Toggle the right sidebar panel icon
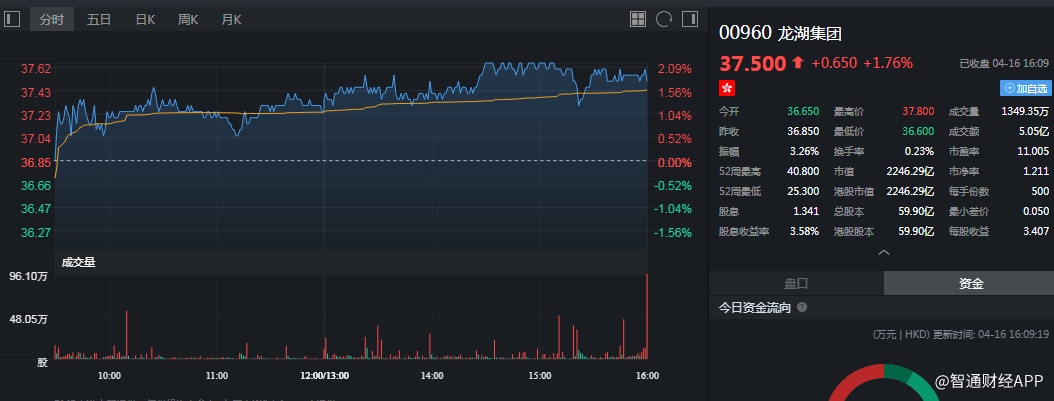Image resolution: width=1054 pixels, height=401 pixels. coord(690,19)
